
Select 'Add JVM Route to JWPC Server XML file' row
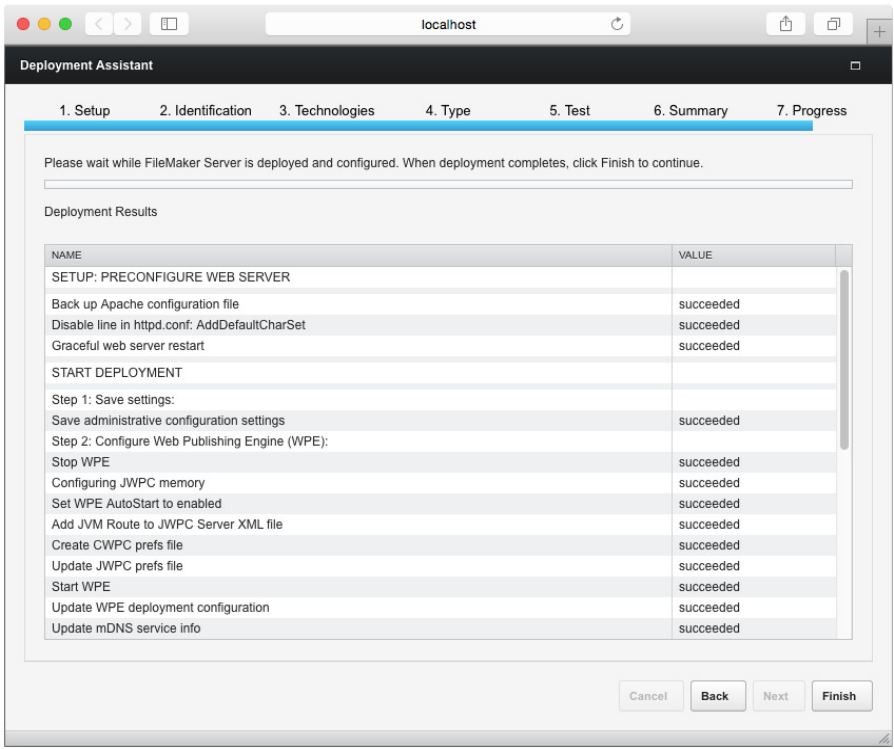(x=440, y=524)
